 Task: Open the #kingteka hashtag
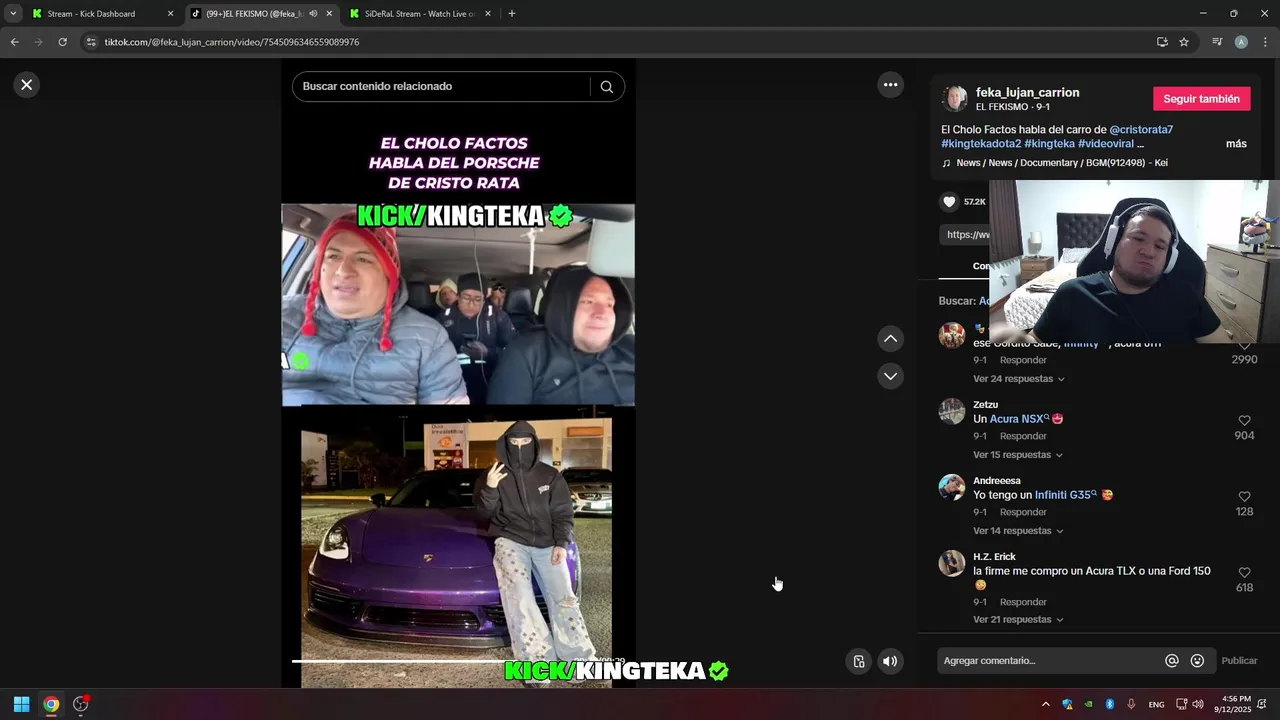click(1049, 144)
